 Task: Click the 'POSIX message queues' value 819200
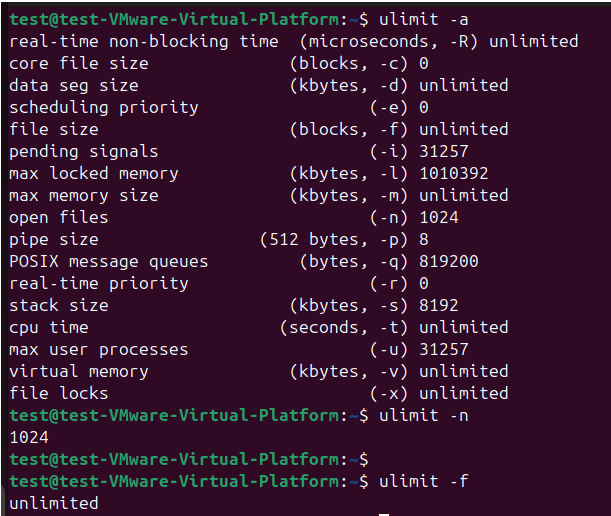[x=449, y=262]
